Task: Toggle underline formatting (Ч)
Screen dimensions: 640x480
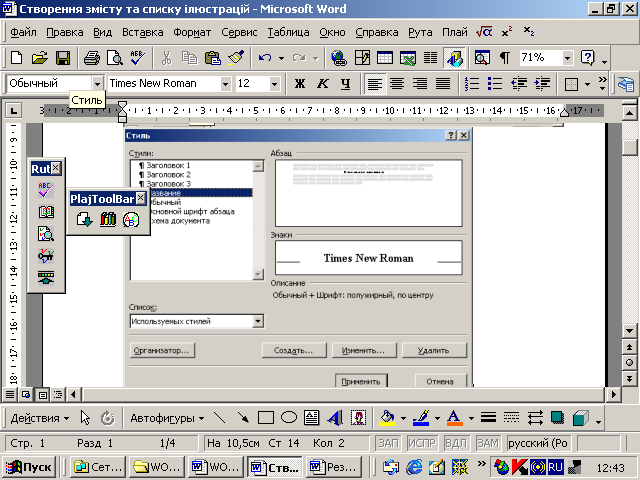Action: click(346, 84)
